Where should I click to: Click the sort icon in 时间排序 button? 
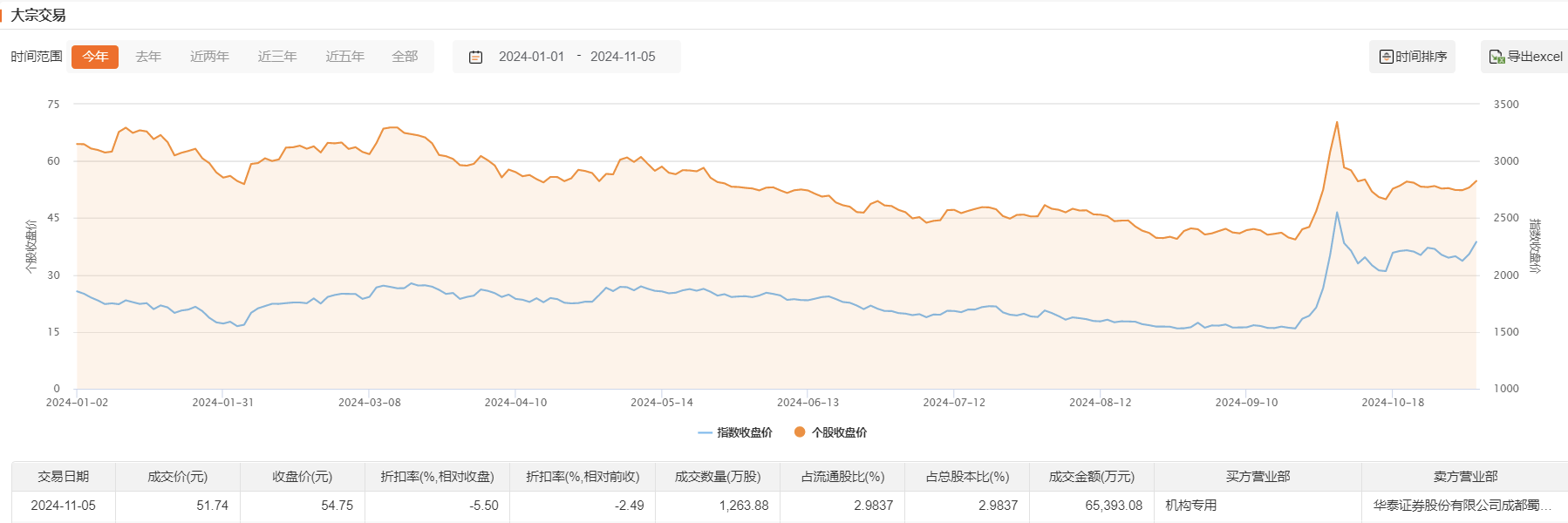(x=1386, y=57)
